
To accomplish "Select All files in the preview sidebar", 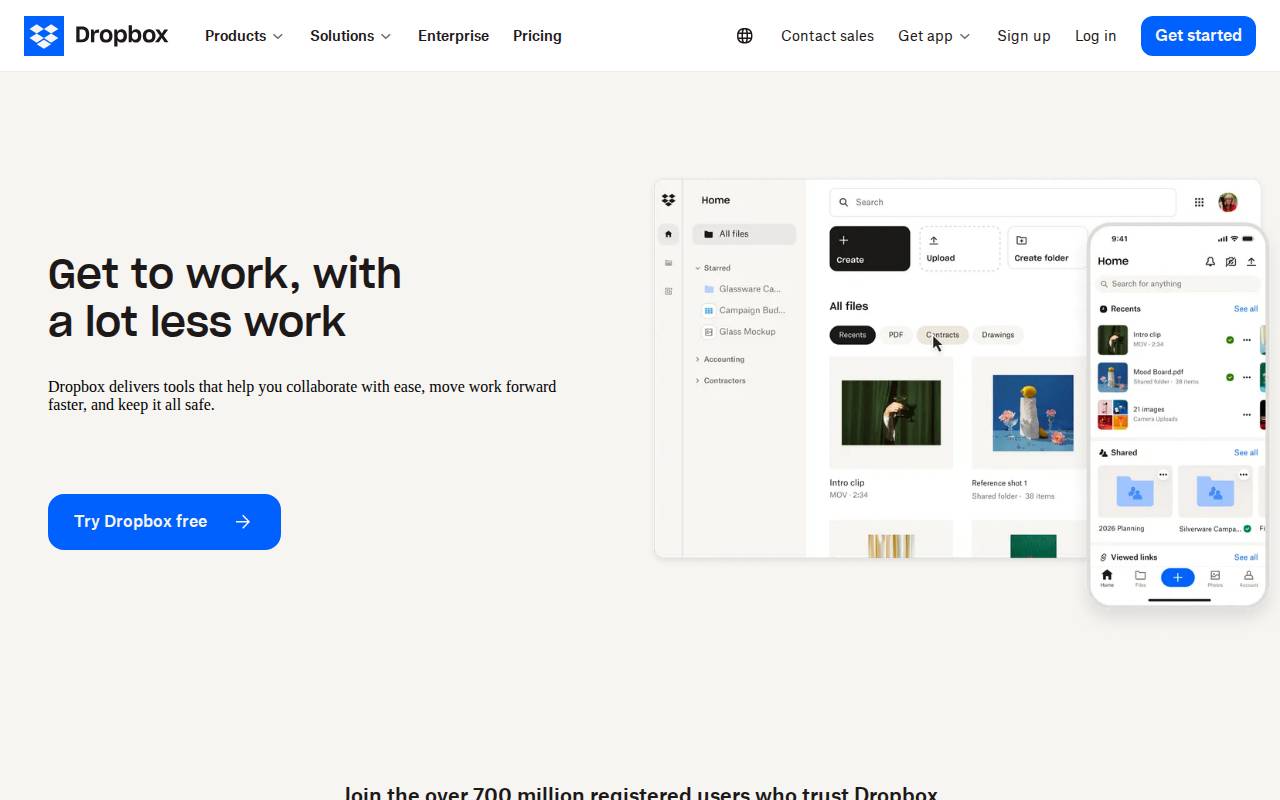I will coord(744,234).
